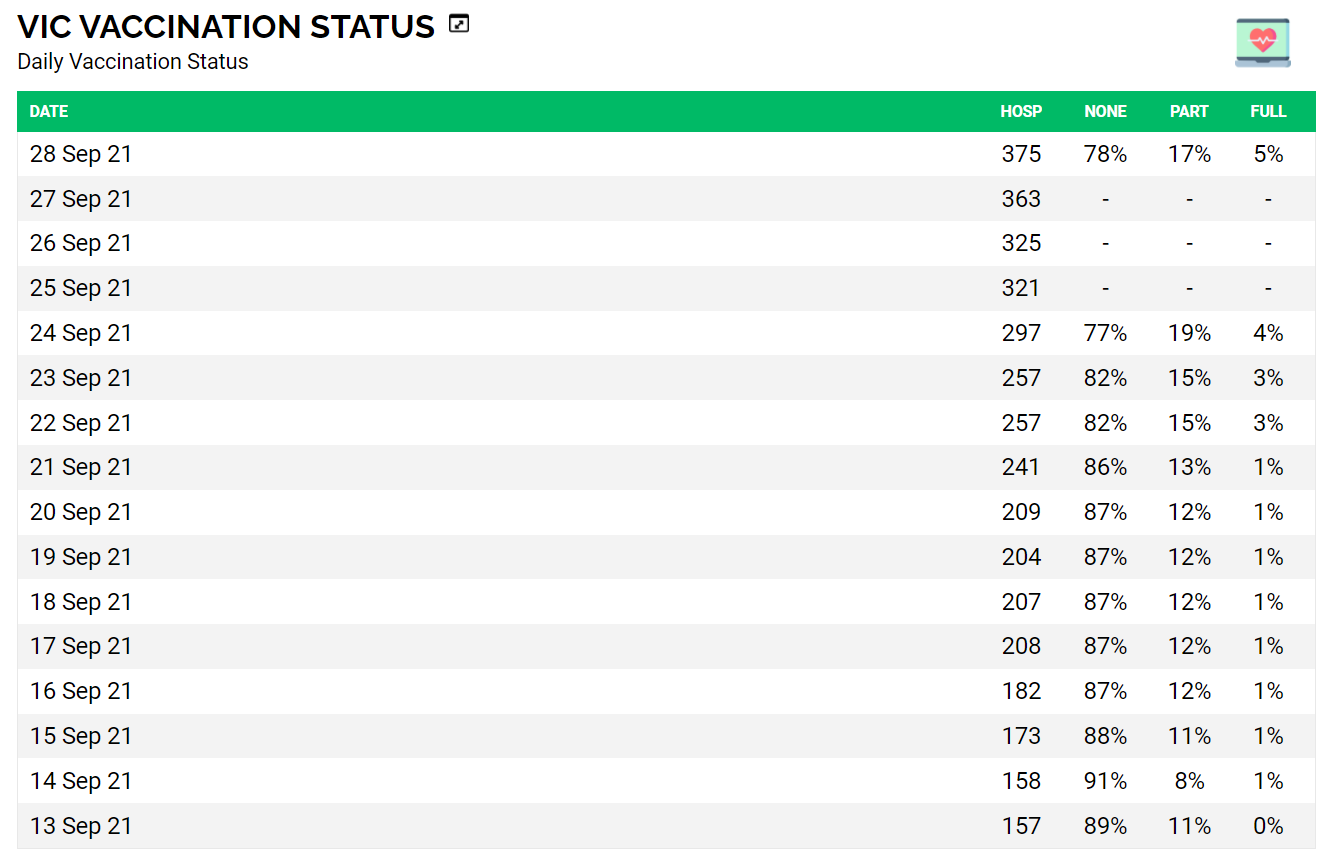Click the Daily Vaccination Status subtitle

(133, 62)
